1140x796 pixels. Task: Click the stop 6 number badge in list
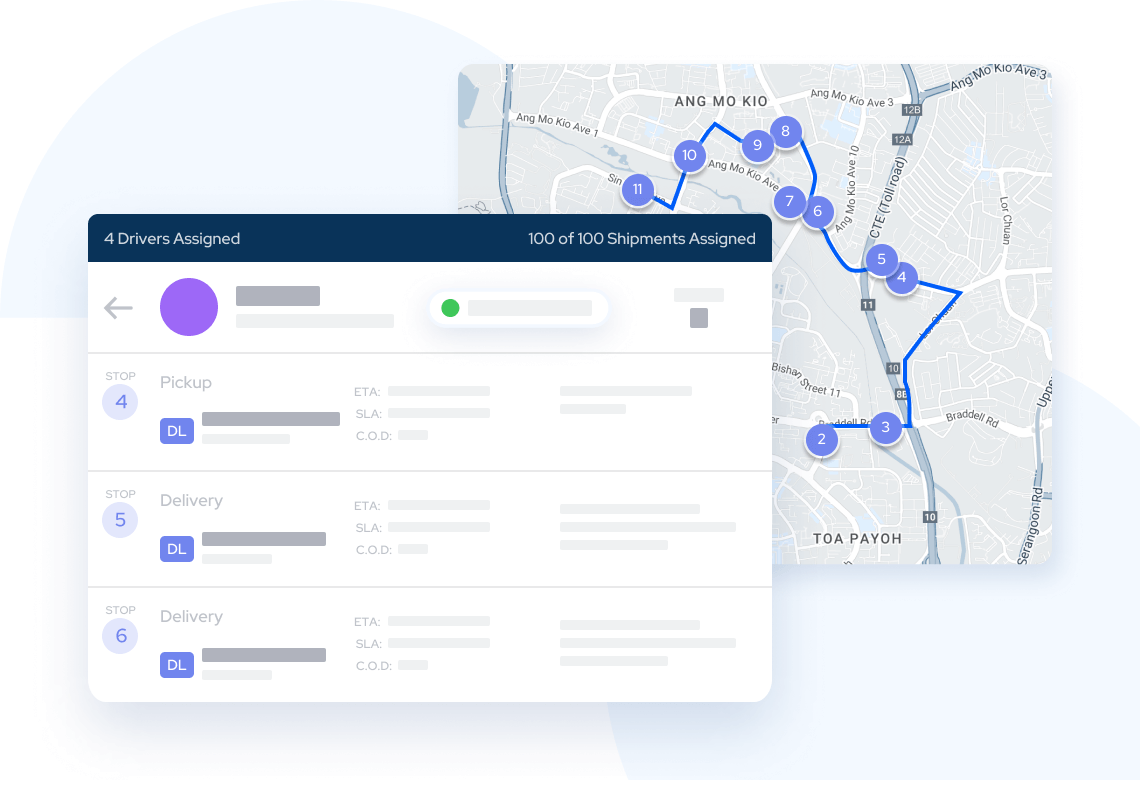click(x=120, y=636)
